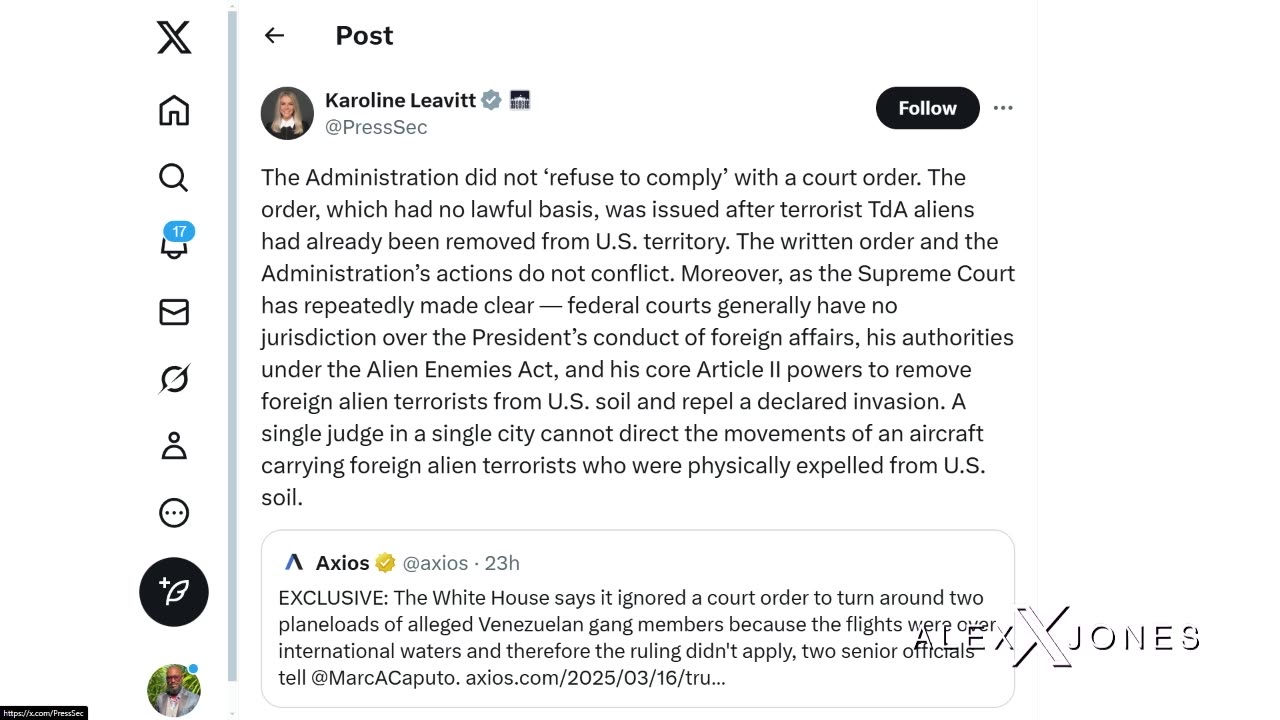1280x720 pixels.
Task: Expand the More circle-dots menu
Action: (x=174, y=513)
